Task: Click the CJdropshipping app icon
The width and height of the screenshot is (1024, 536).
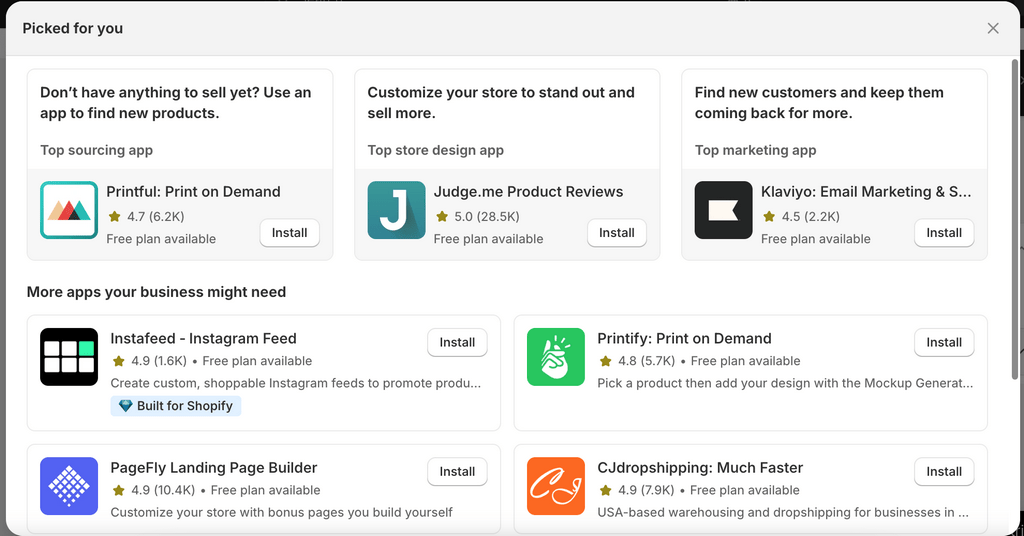Action: click(x=556, y=486)
